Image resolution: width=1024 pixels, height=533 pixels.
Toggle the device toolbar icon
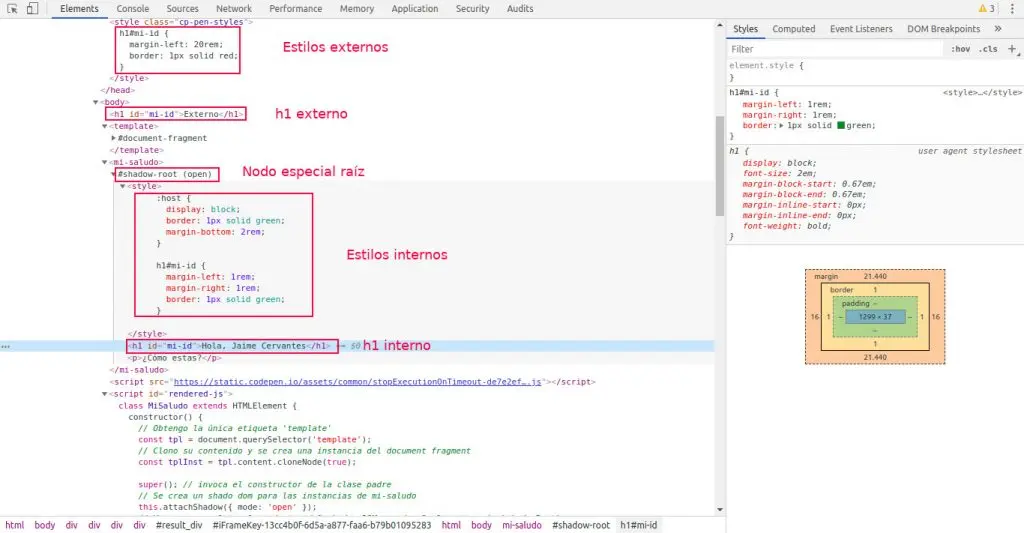coord(32,8)
